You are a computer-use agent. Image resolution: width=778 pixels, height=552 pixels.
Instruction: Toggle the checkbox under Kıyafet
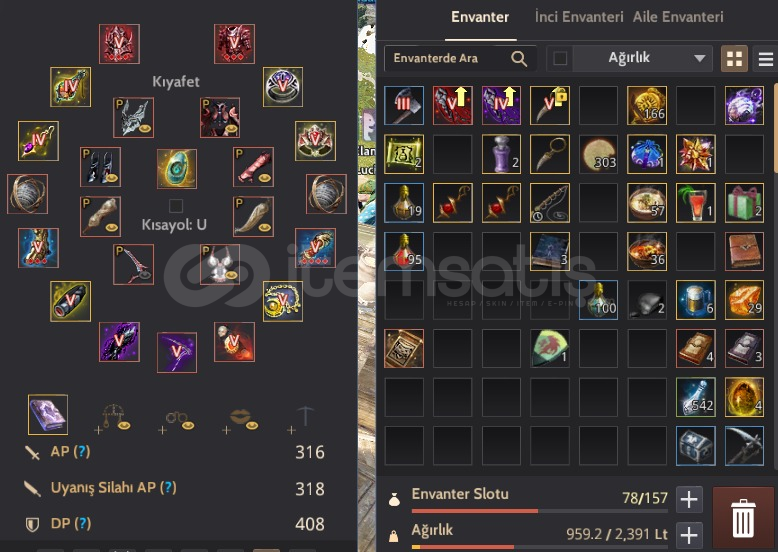click(176, 205)
